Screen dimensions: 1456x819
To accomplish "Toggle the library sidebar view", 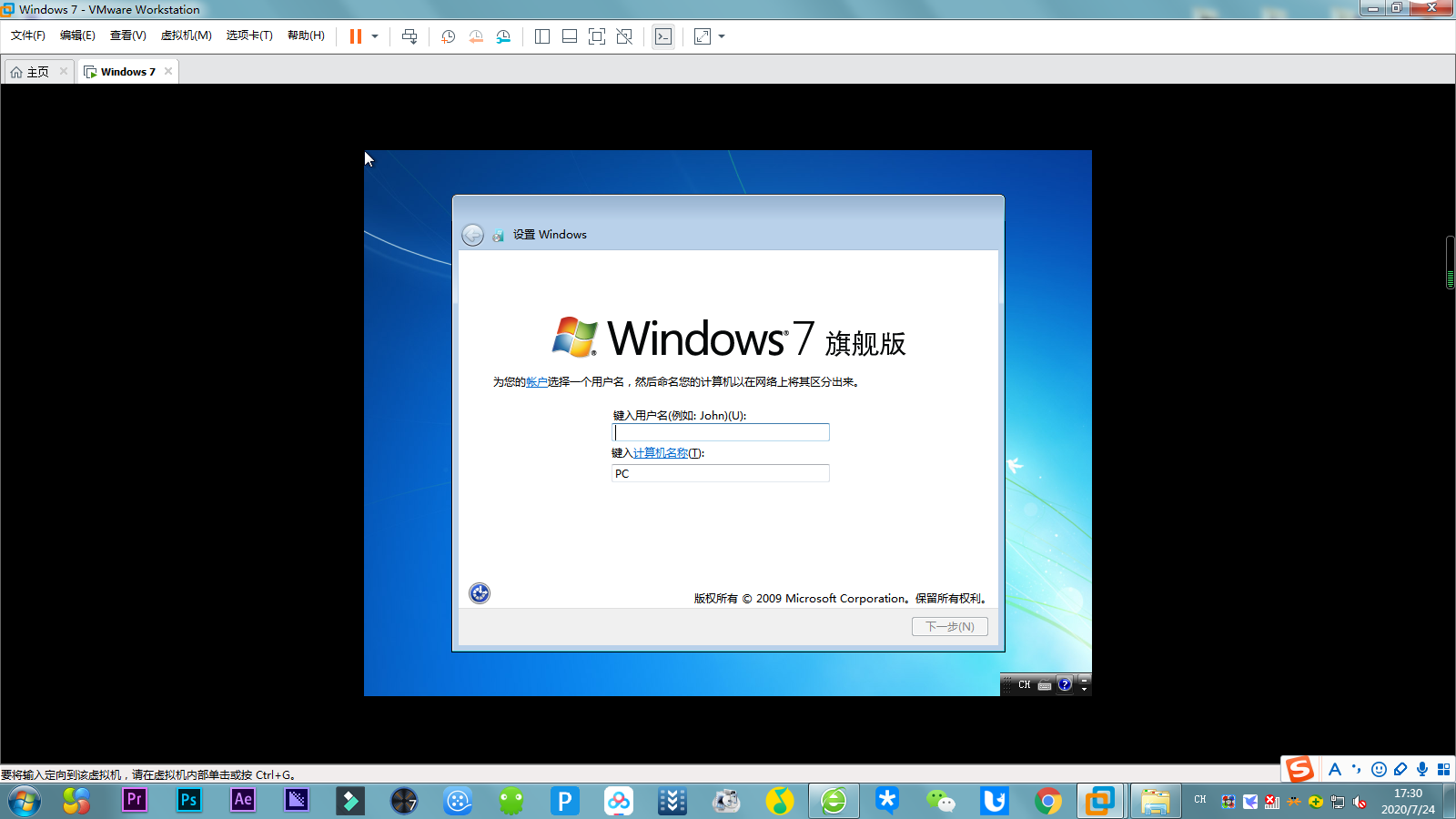I will [542, 36].
